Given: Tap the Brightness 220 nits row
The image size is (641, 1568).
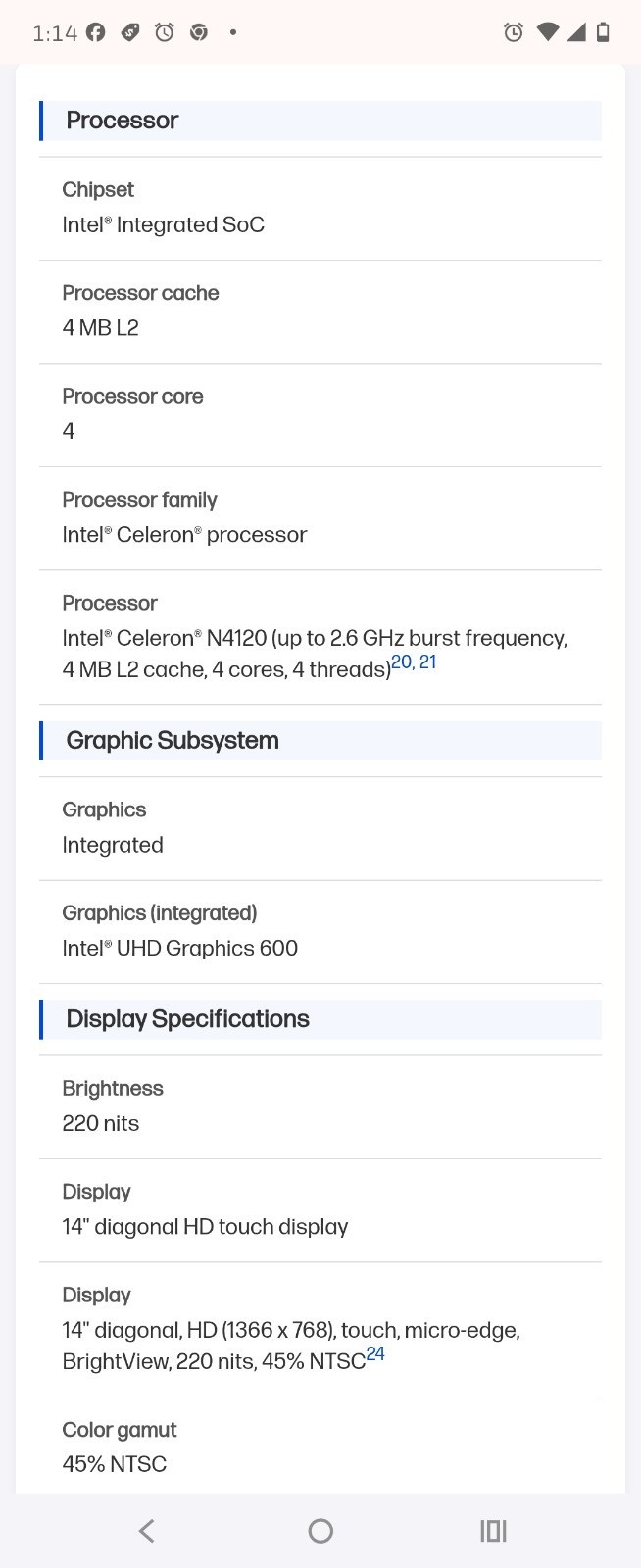Looking at the screenshot, I should (x=320, y=1106).
